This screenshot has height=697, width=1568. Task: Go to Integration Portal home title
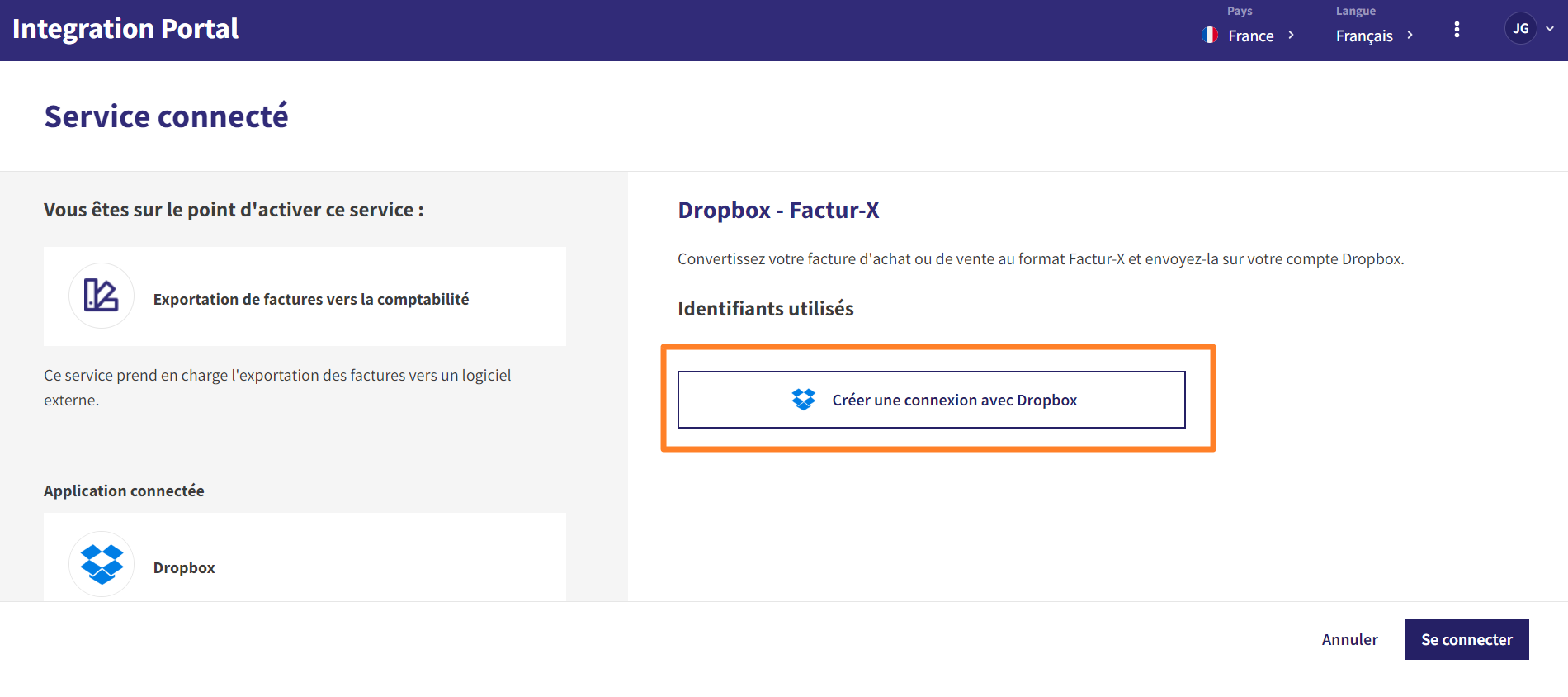(x=125, y=29)
